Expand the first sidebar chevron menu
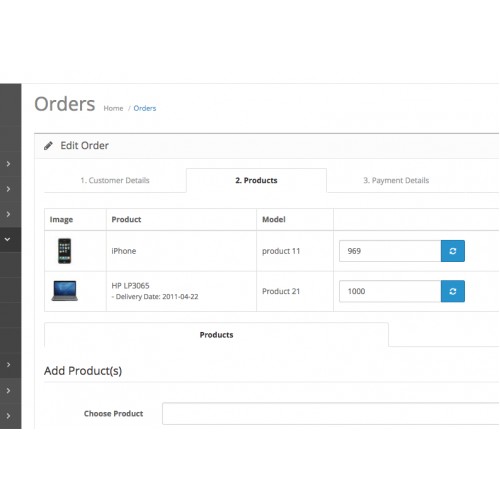Viewport: 500px width, 500px height. tap(8, 164)
